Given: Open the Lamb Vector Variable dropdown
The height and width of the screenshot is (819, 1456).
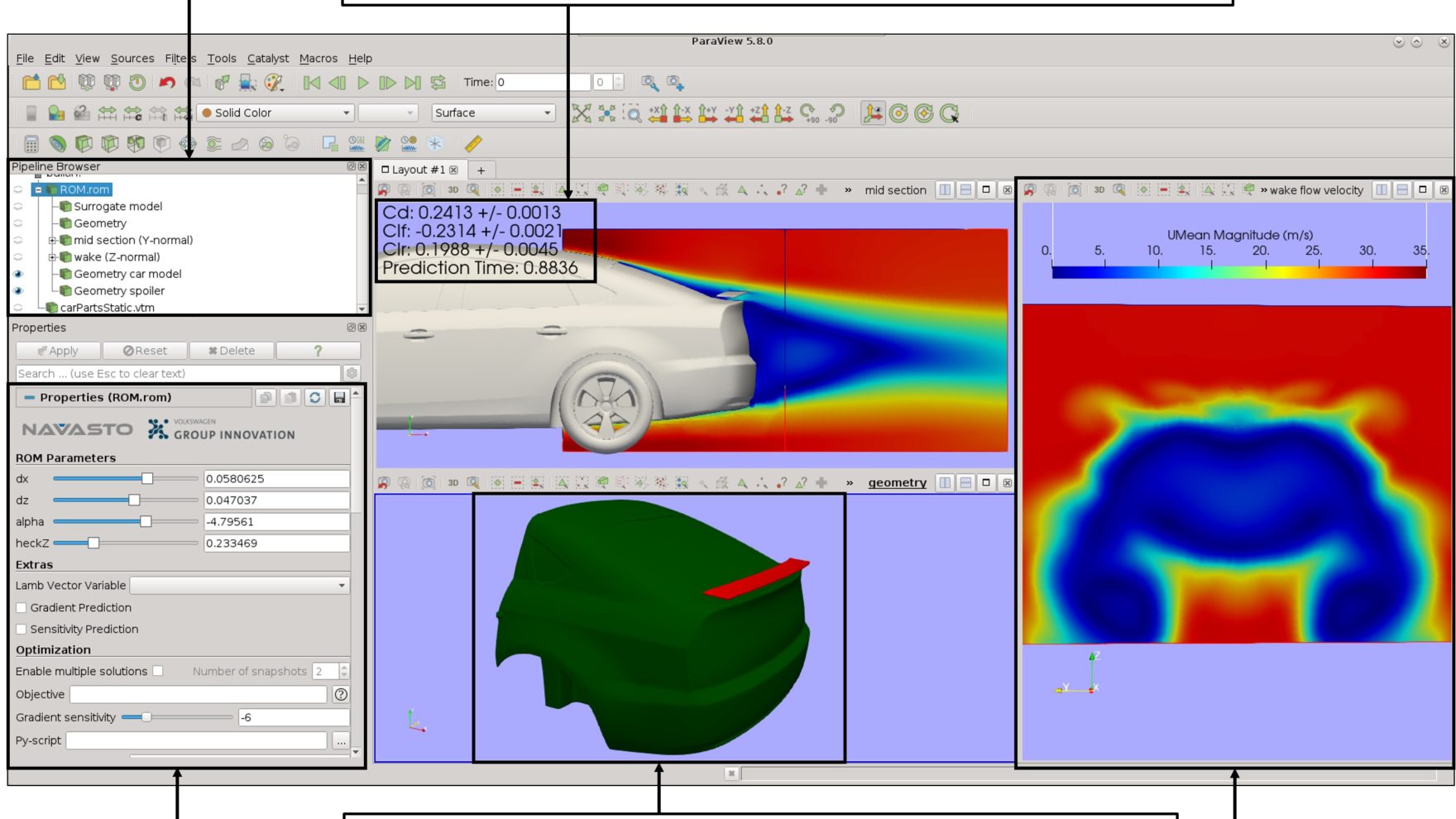Looking at the screenshot, I should (x=240, y=585).
